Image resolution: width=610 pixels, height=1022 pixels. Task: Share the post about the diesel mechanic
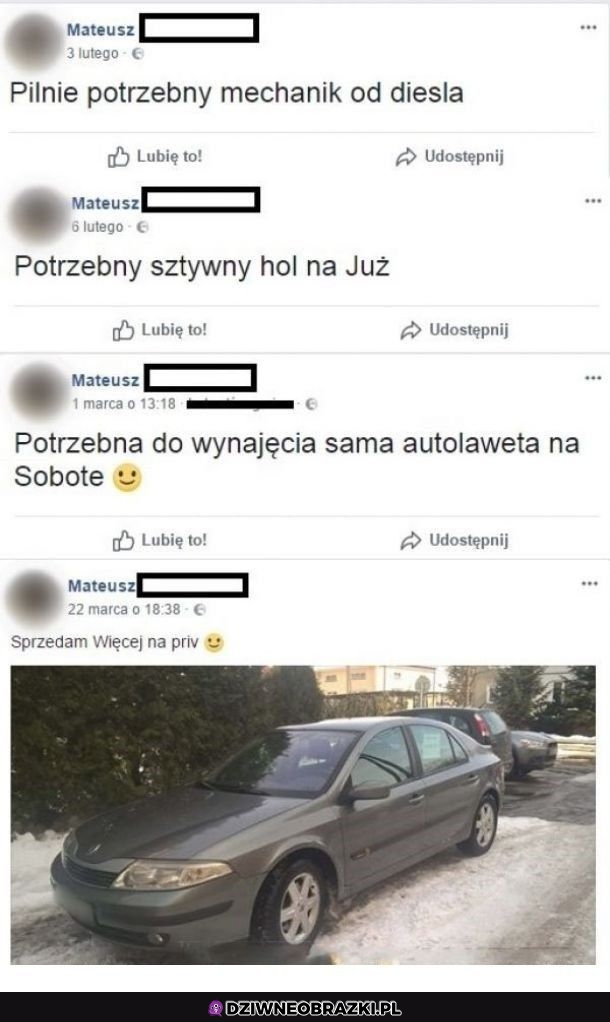pyautogui.click(x=450, y=156)
